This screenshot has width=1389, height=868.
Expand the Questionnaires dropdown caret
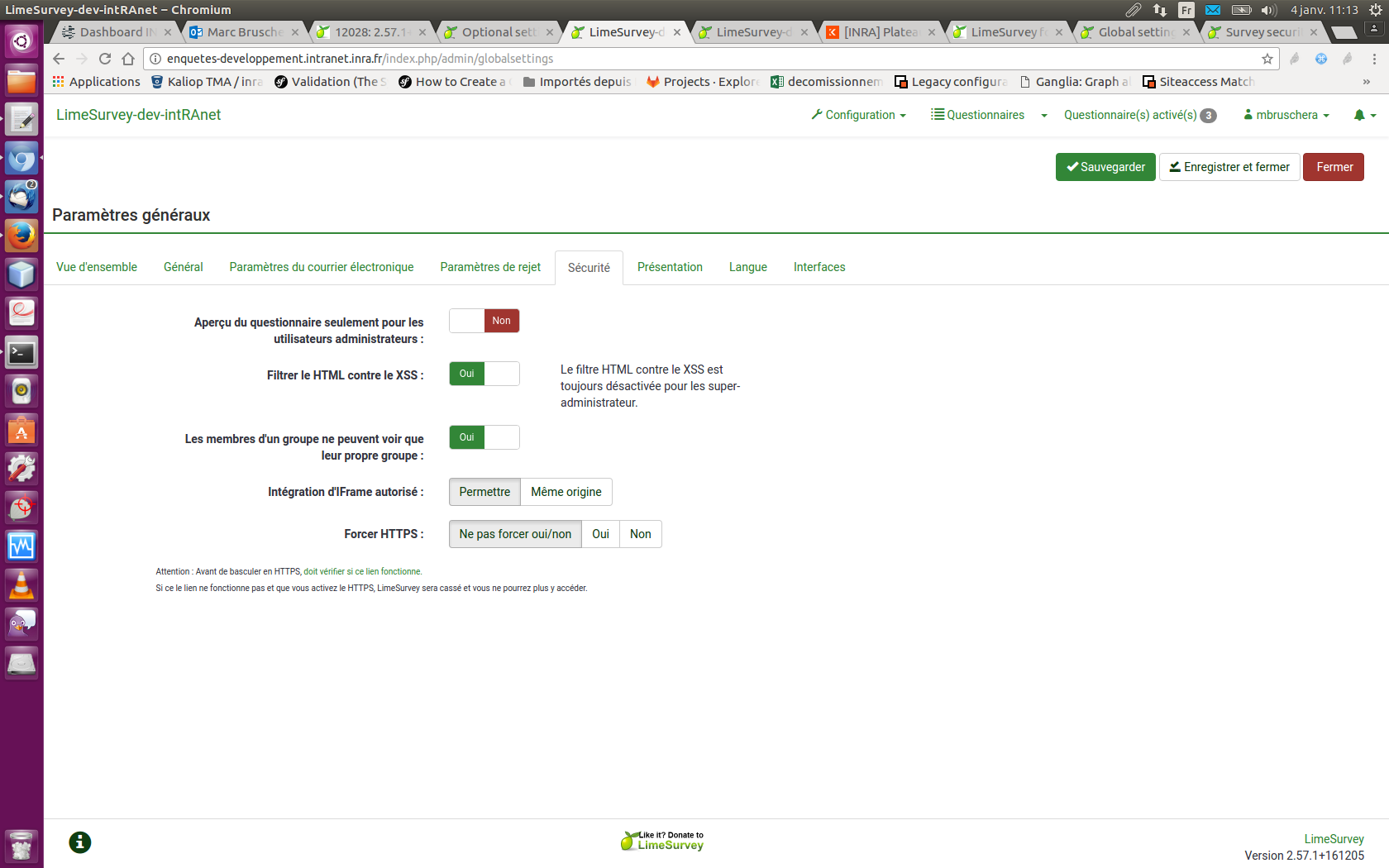click(x=1044, y=116)
